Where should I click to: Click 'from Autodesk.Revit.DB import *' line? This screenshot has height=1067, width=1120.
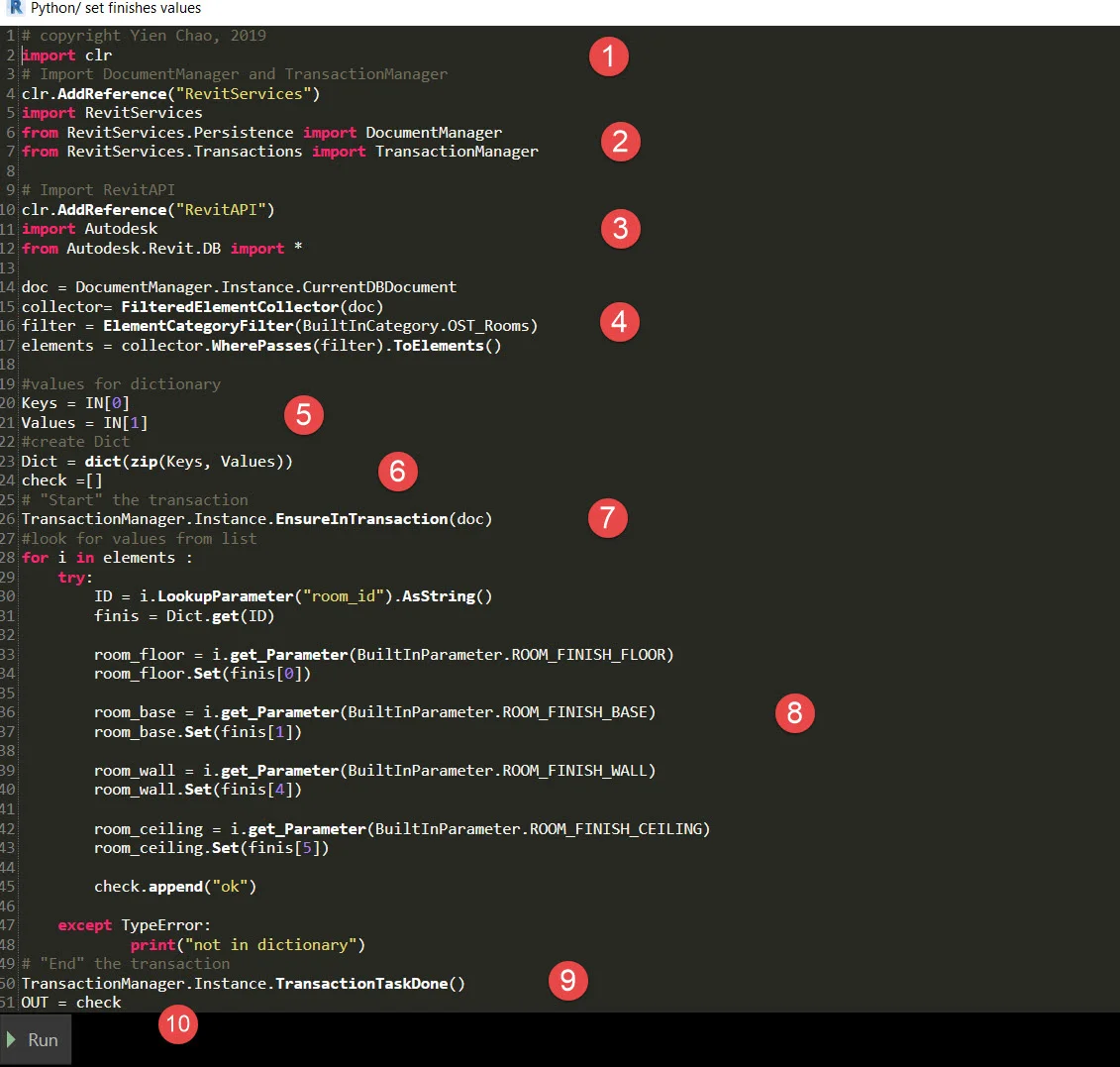point(162,248)
